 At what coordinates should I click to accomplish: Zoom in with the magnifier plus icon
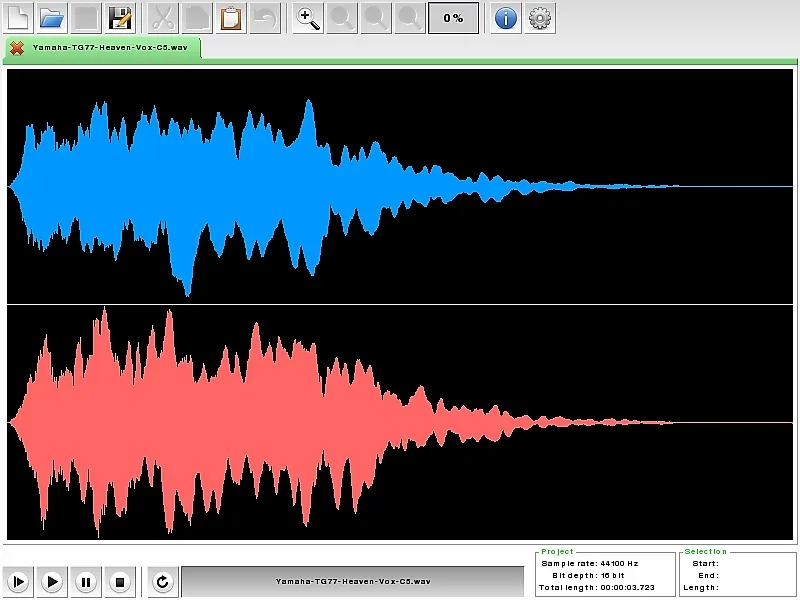tap(309, 17)
